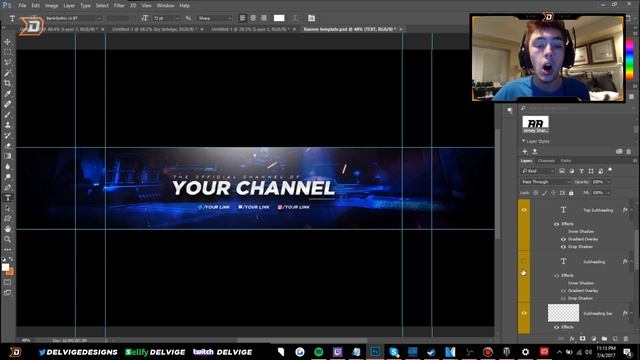
Task: Open the character panel toggle icon
Action: (311, 18)
